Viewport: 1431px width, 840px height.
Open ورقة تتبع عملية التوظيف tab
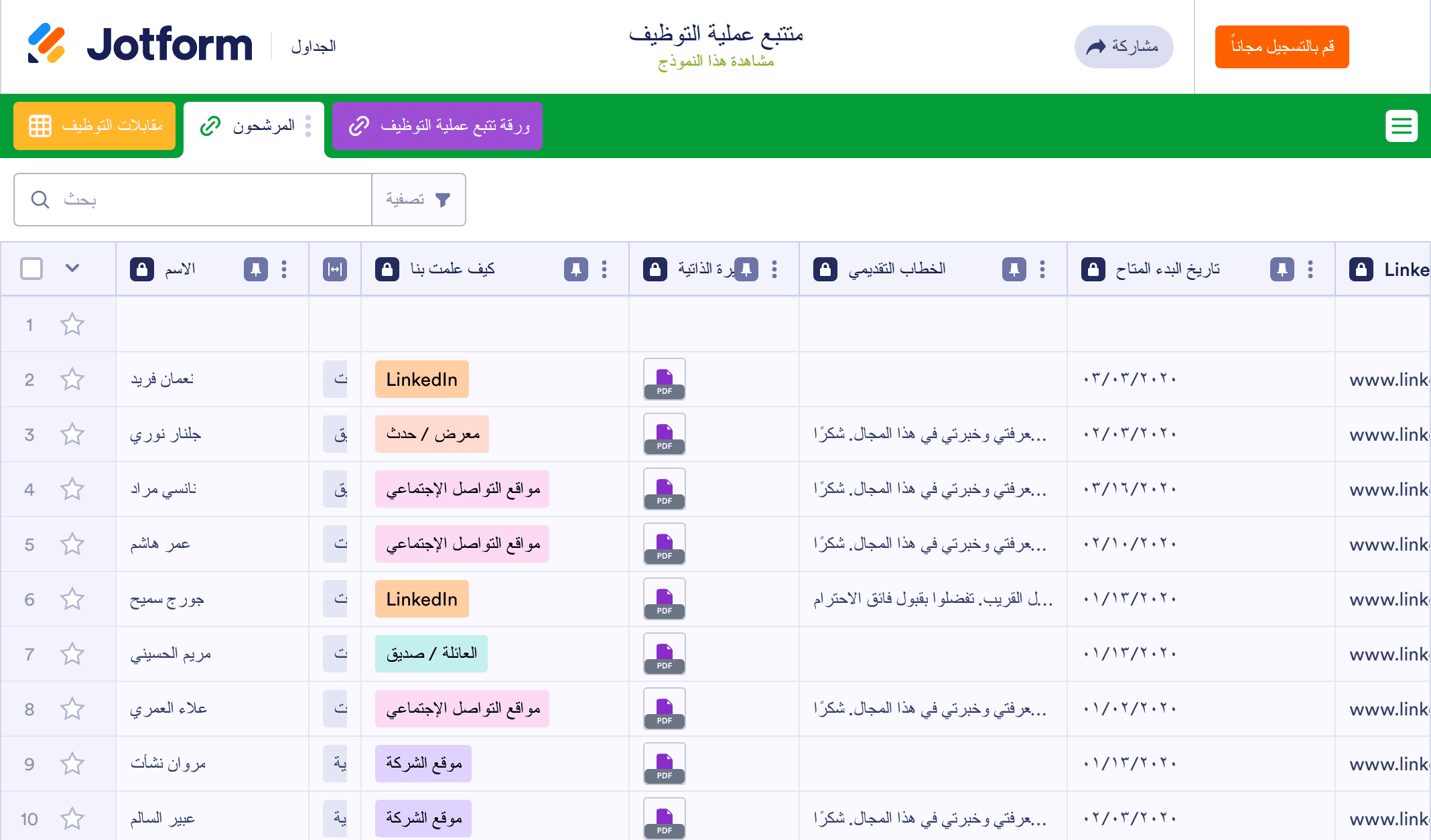coord(437,126)
